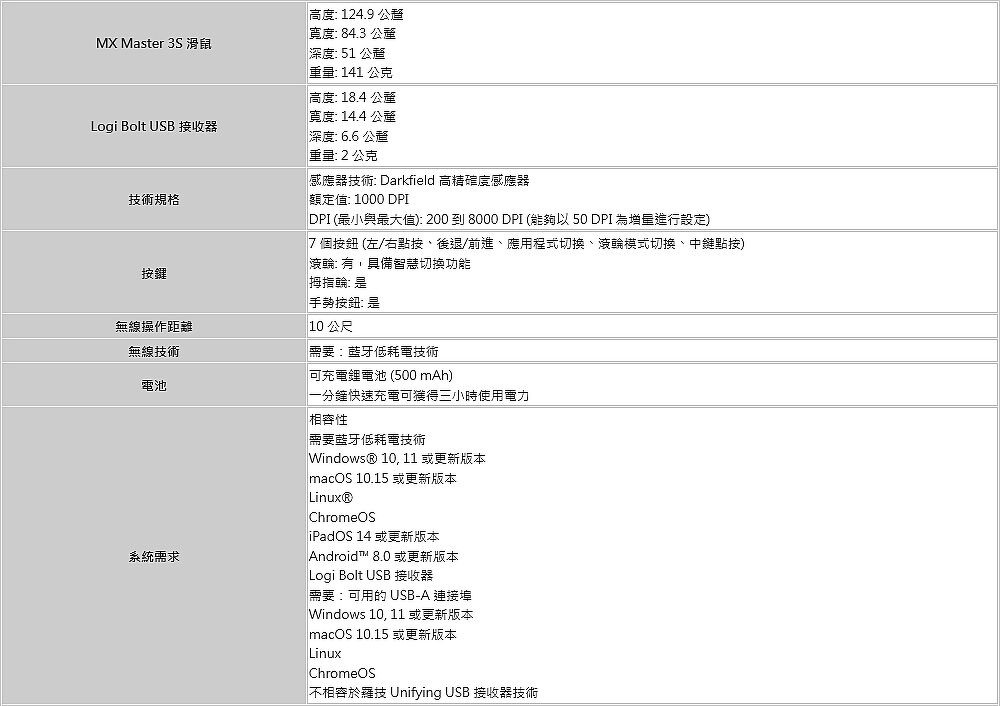Click the iPadOS 14 或更新版本 line
Image resolution: width=1000 pixels, height=706 pixels.
[374, 537]
